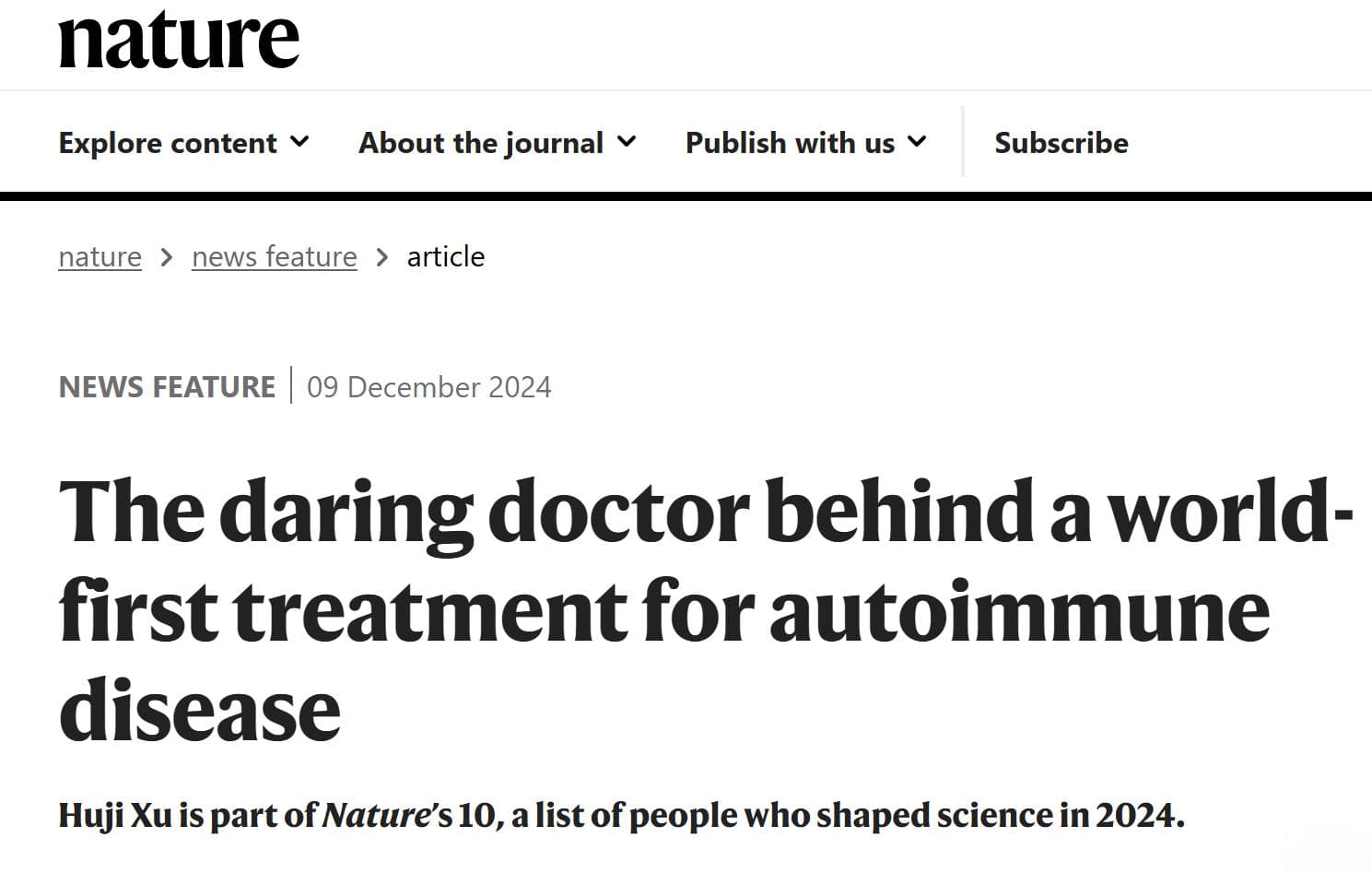Screen dimensions: 1372x873
Task: Click the arrow between nature and news feature
Action: (x=167, y=257)
